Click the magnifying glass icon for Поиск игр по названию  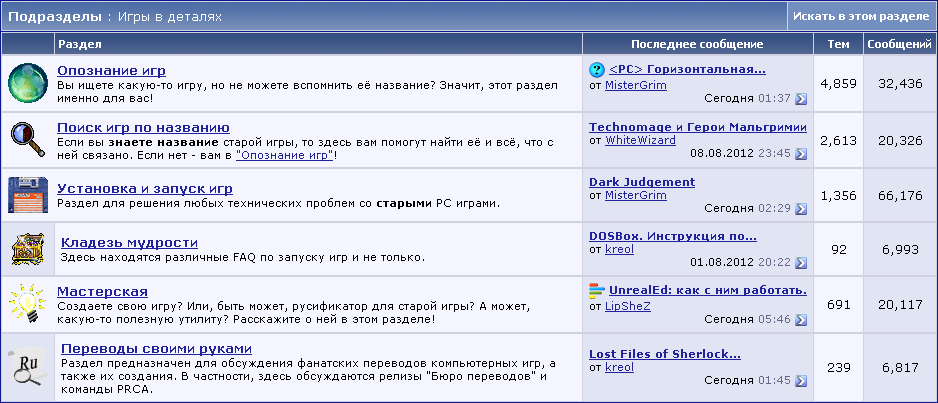[x=28, y=139]
